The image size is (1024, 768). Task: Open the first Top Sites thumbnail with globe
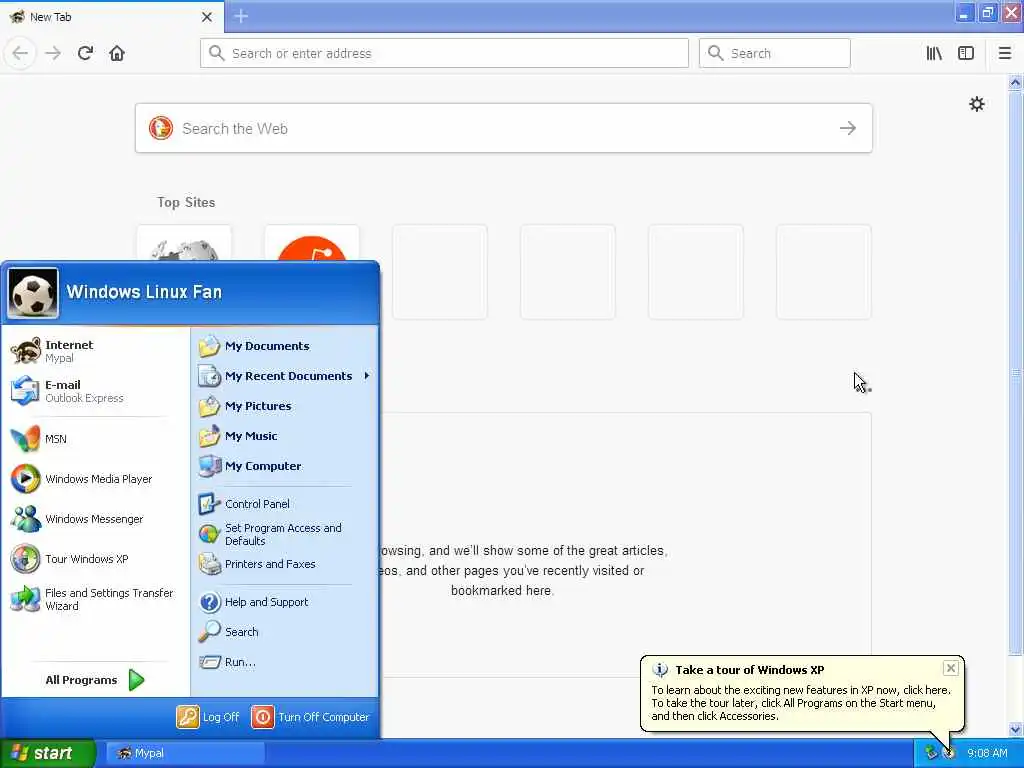click(x=184, y=244)
